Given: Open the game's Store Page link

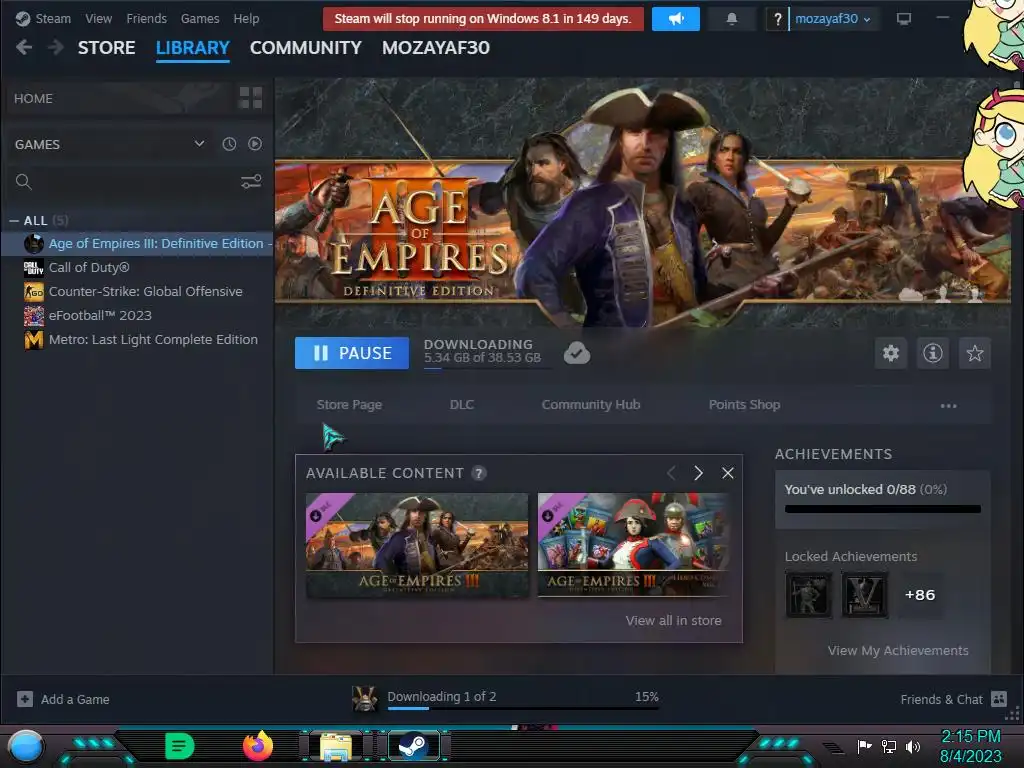Looking at the screenshot, I should 349,405.
